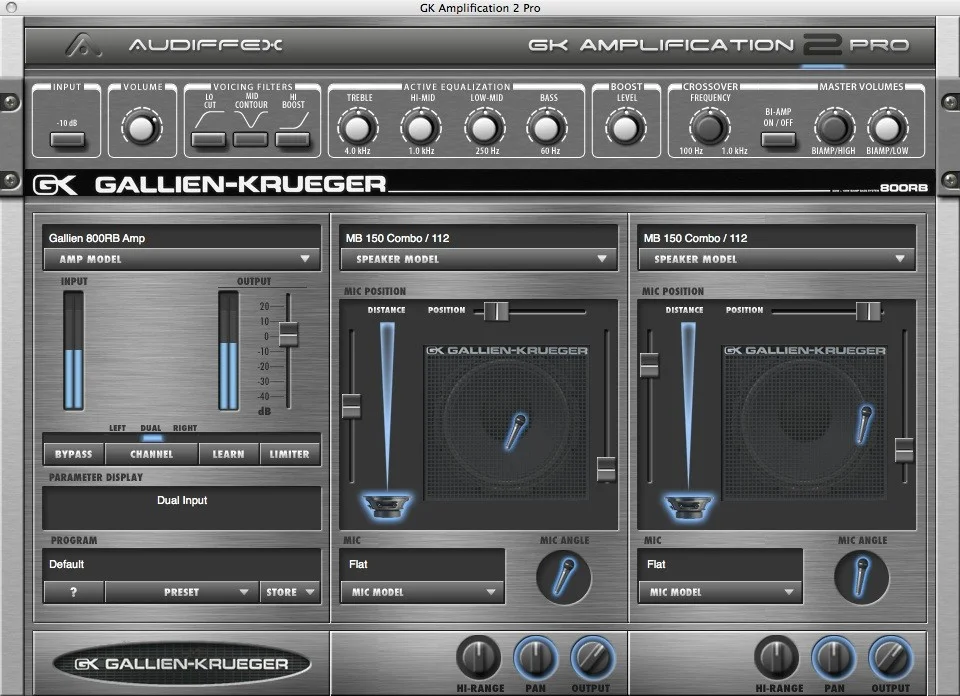Enable the Lo Cut voicing filter
The height and width of the screenshot is (696, 960).
coord(208,139)
